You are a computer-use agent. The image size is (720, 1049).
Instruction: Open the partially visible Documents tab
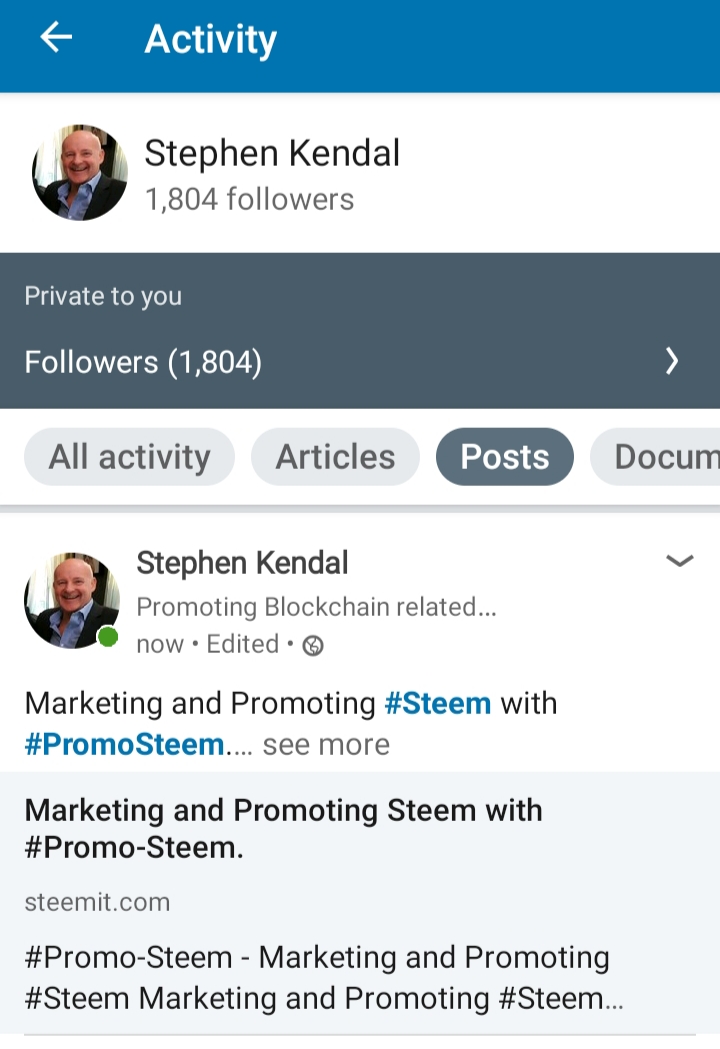tap(660, 457)
